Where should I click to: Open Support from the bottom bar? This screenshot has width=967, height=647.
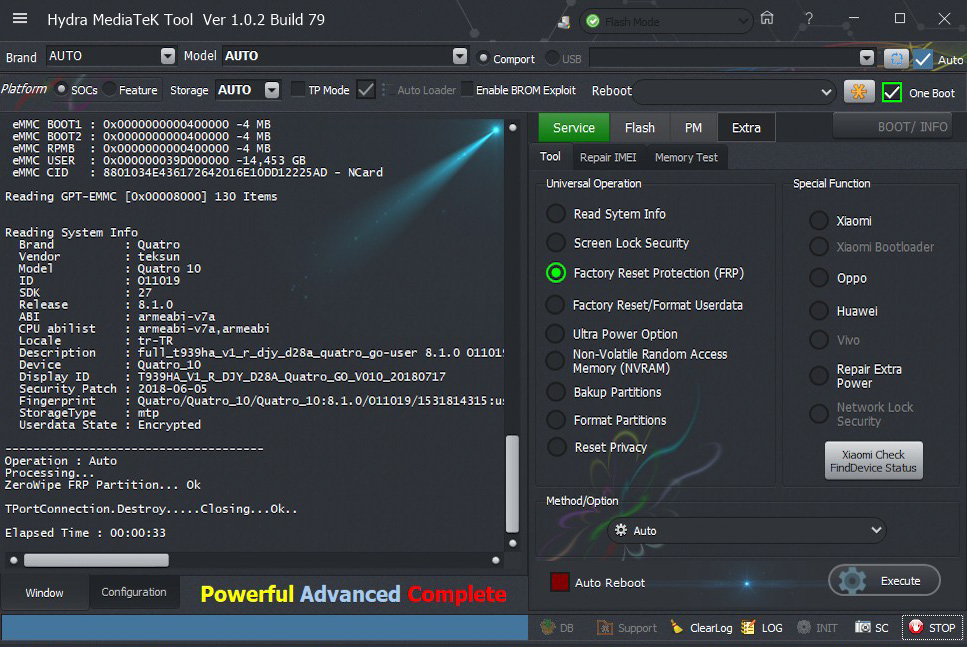tap(627, 628)
